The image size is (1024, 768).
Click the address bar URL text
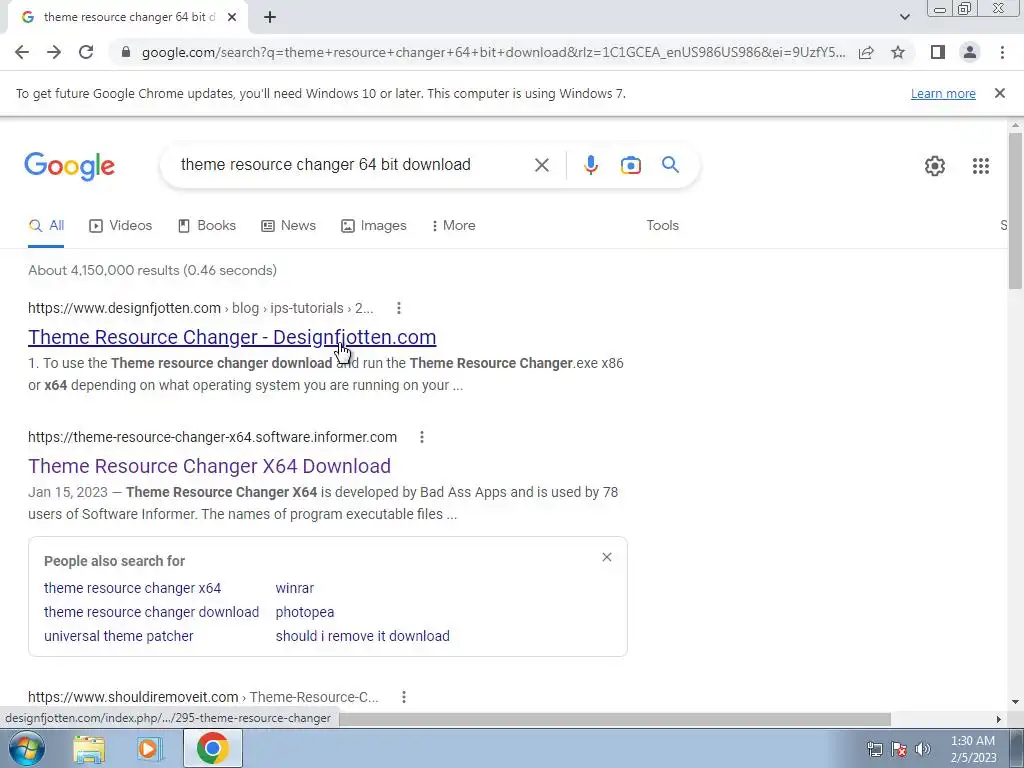pyautogui.click(x=493, y=52)
